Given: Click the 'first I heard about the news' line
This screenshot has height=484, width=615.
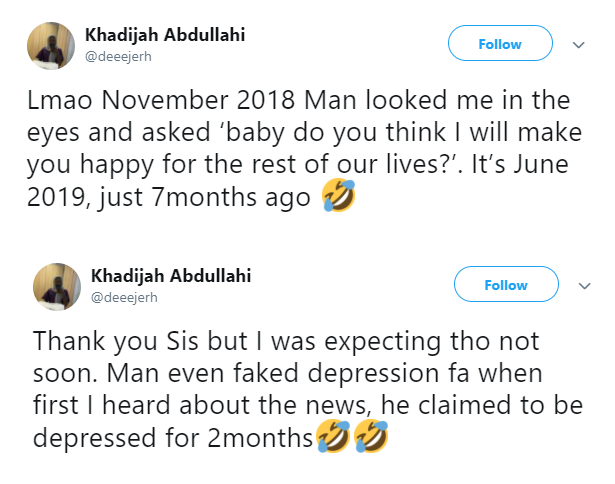Looking at the screenshot, I should [x=290, y=407].
